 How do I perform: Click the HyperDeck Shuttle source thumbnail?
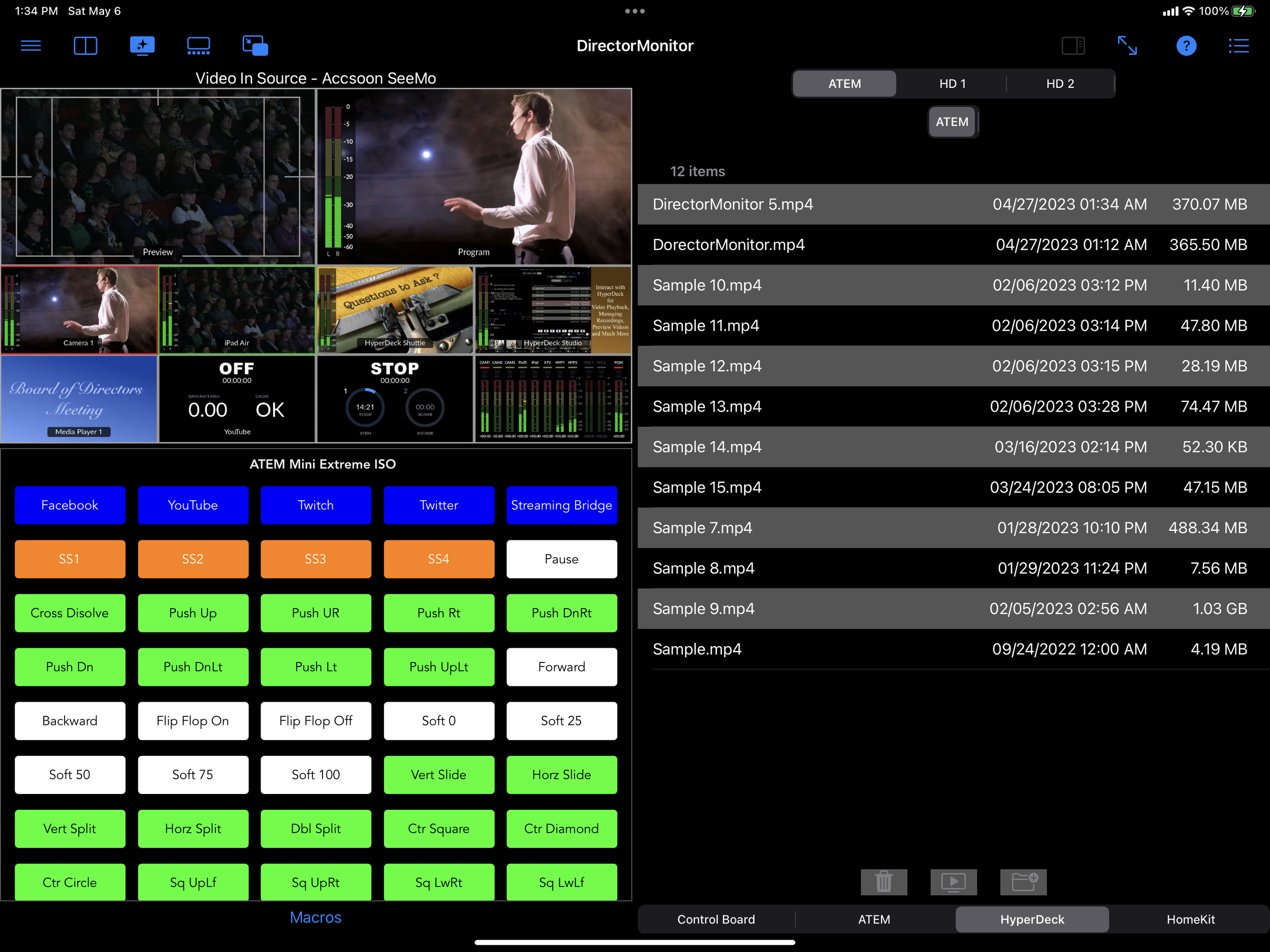coord(395,310)
